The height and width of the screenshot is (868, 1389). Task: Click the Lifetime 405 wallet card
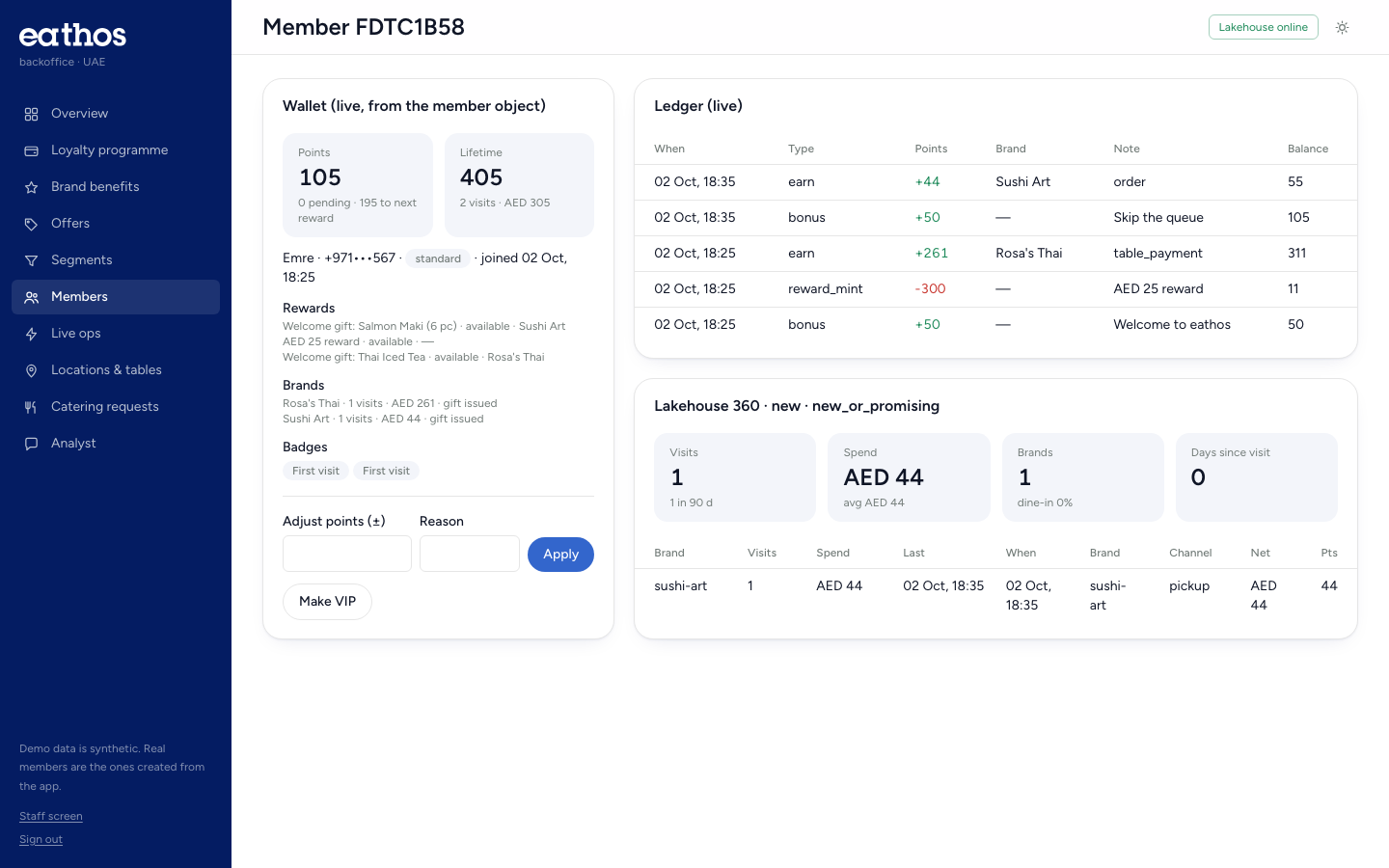[519, 185]
